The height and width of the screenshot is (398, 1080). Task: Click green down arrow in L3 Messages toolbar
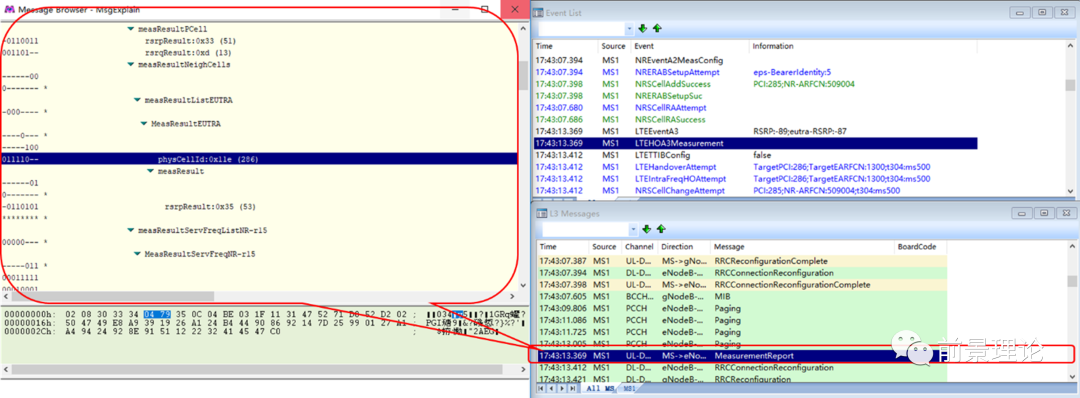click(x=646, y=229)
